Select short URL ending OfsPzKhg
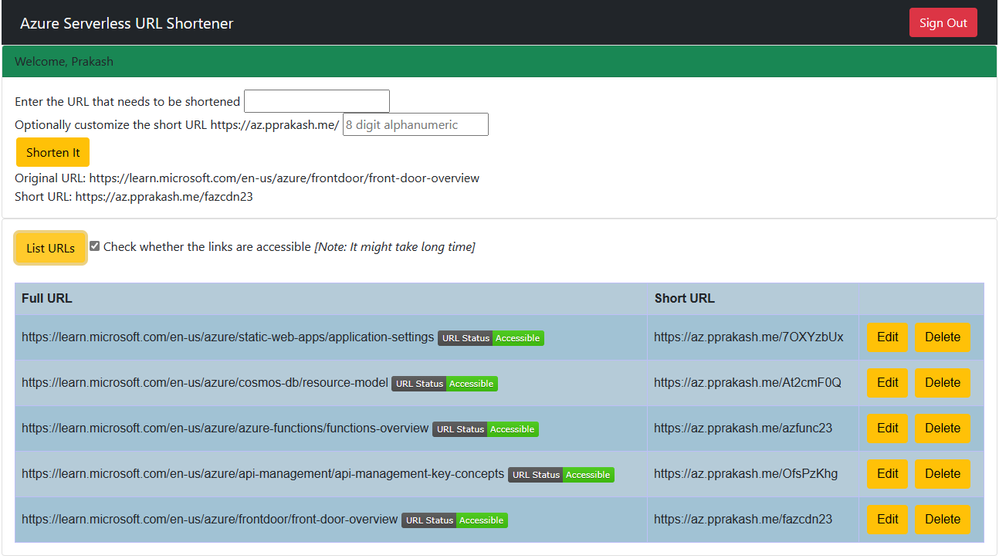Image resolution: width=999 pixels, height=559 pixels. click(745, 474)
